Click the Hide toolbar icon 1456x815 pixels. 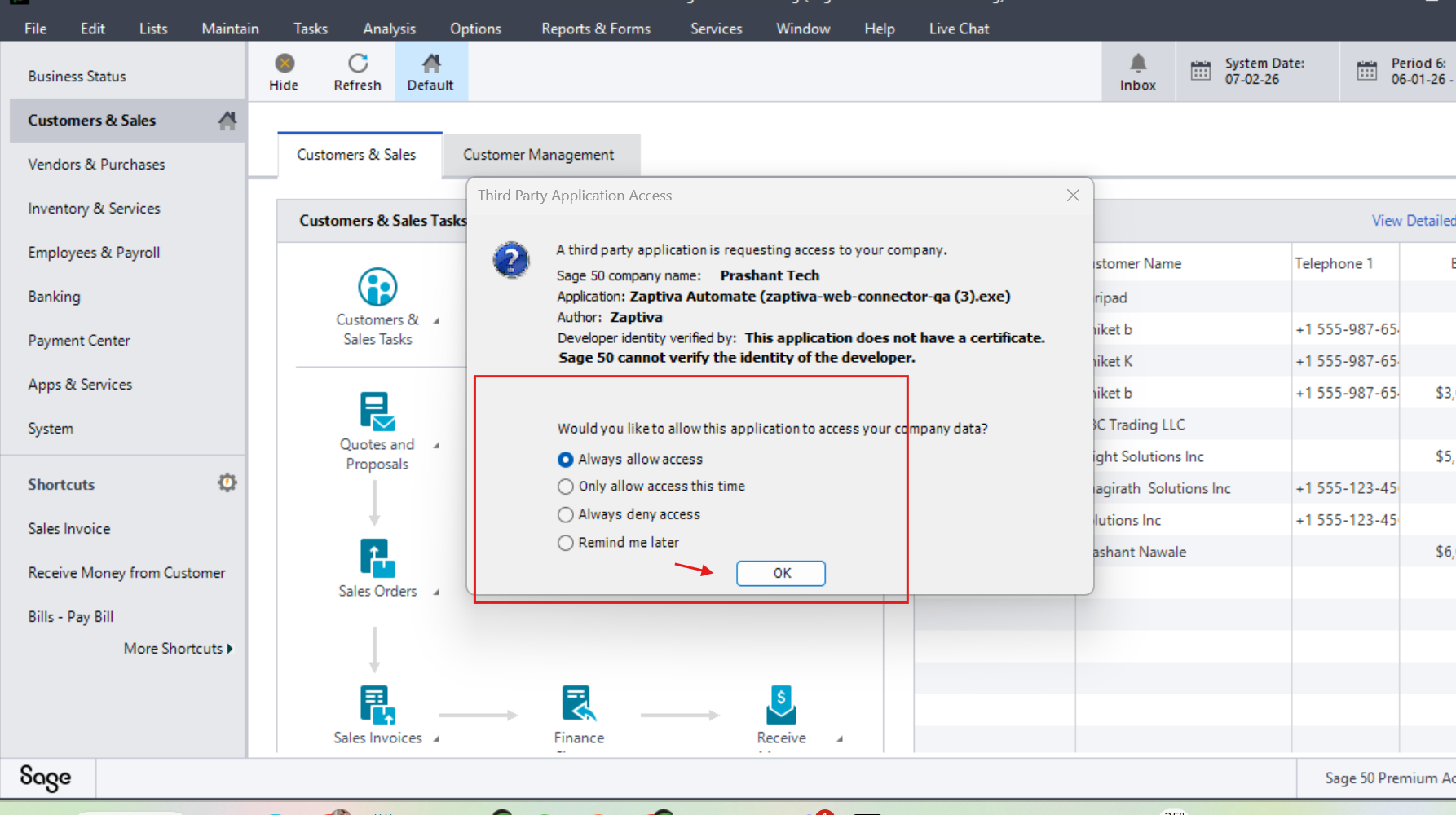[284, 64]
